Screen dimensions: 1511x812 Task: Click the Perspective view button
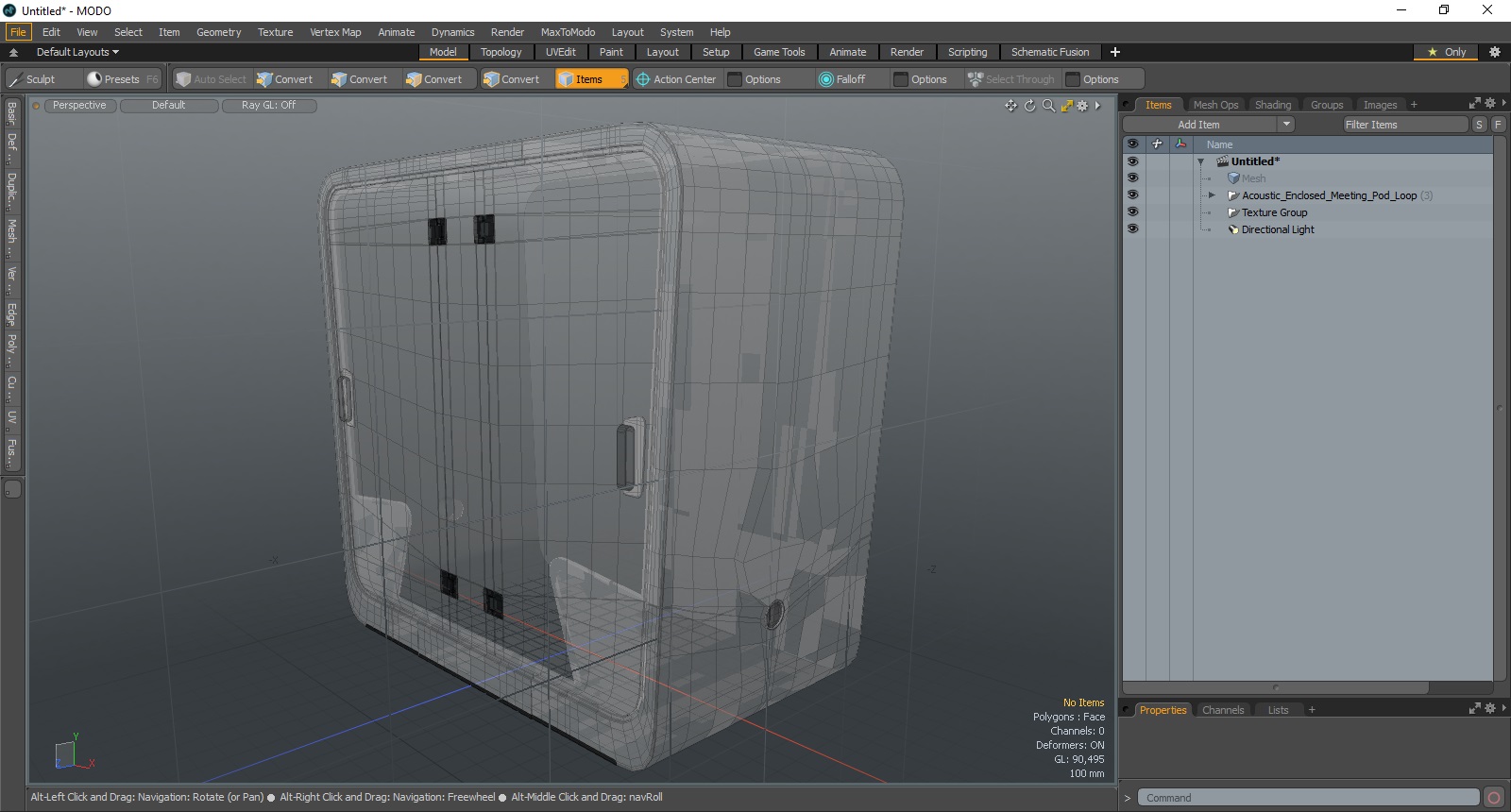pyautogui.click(x=79, y=106)
